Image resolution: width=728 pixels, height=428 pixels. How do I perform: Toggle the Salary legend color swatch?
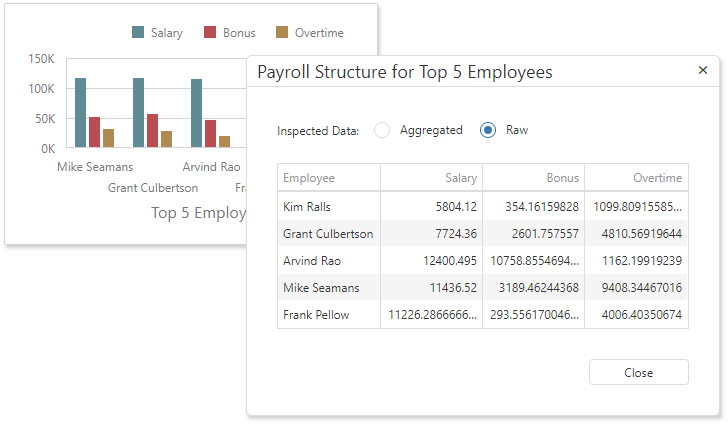point(138,33)
